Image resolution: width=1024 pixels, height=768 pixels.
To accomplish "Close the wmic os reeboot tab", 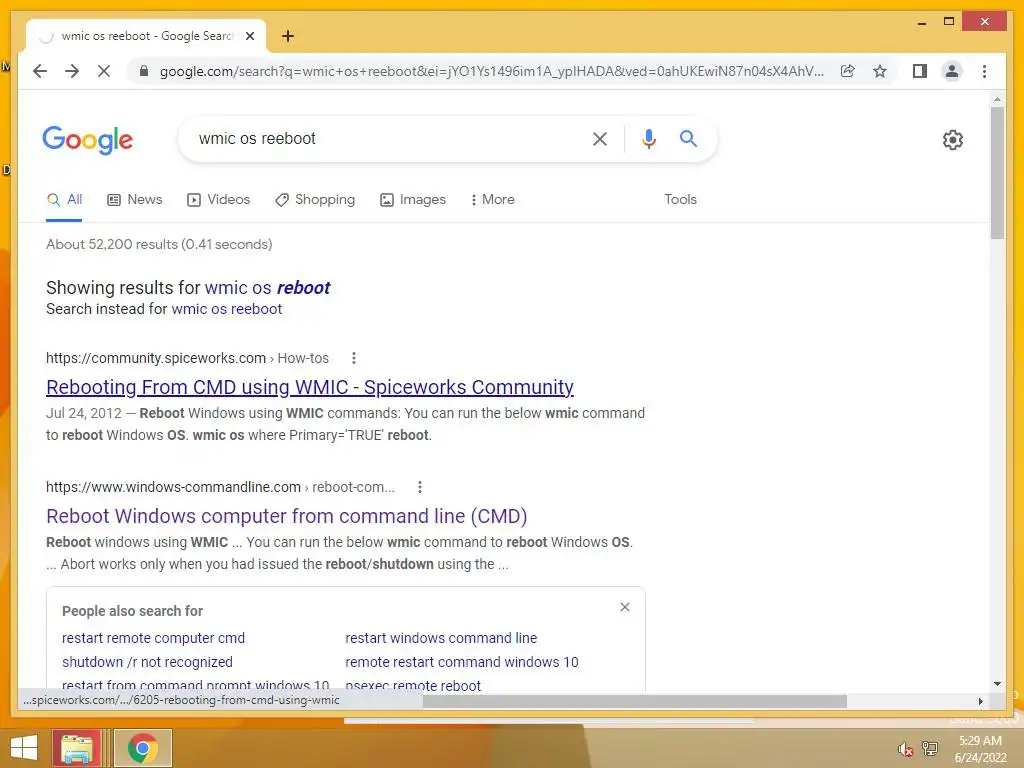I will [249, 36].
